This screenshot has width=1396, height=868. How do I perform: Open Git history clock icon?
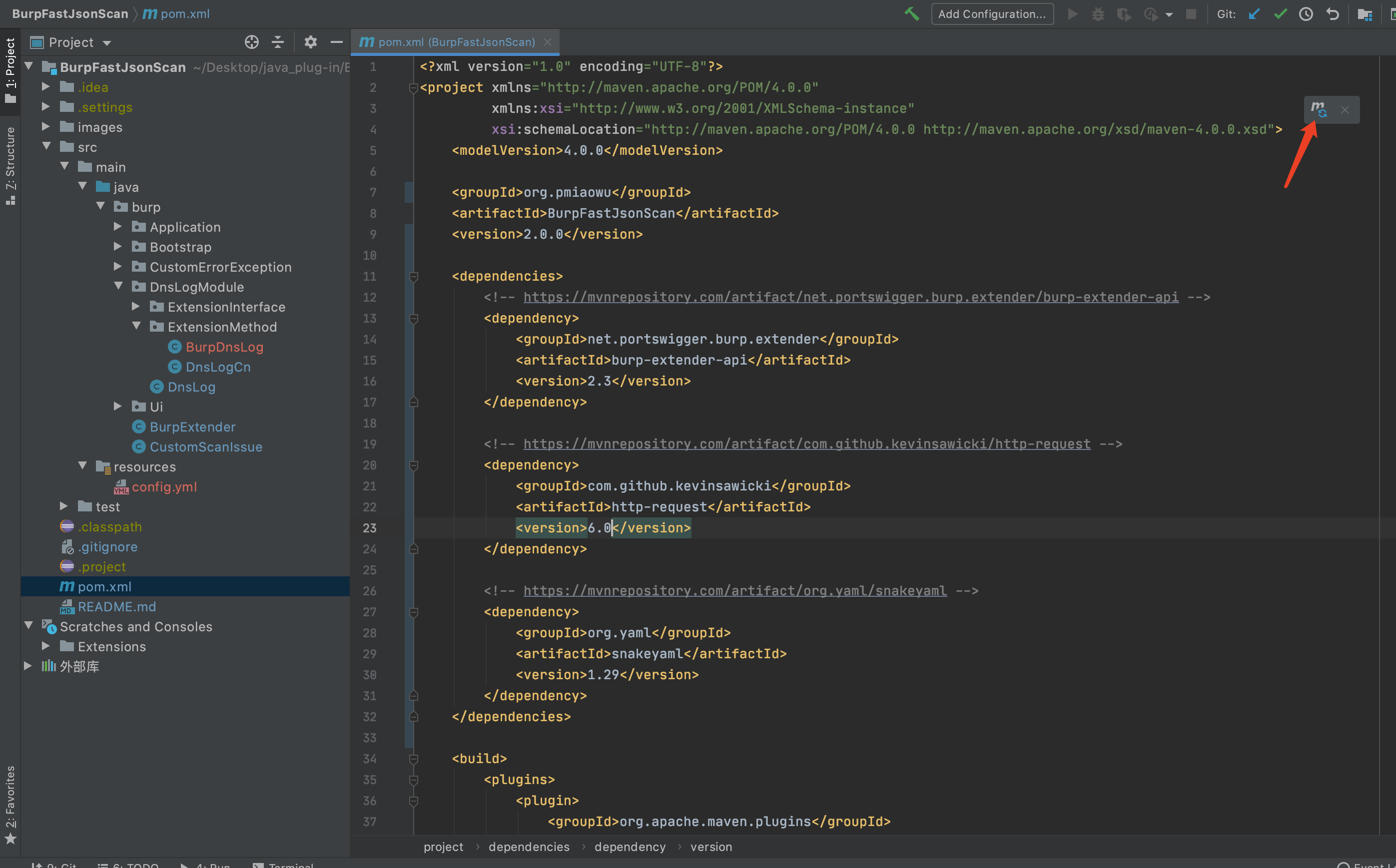(1306, 14)
